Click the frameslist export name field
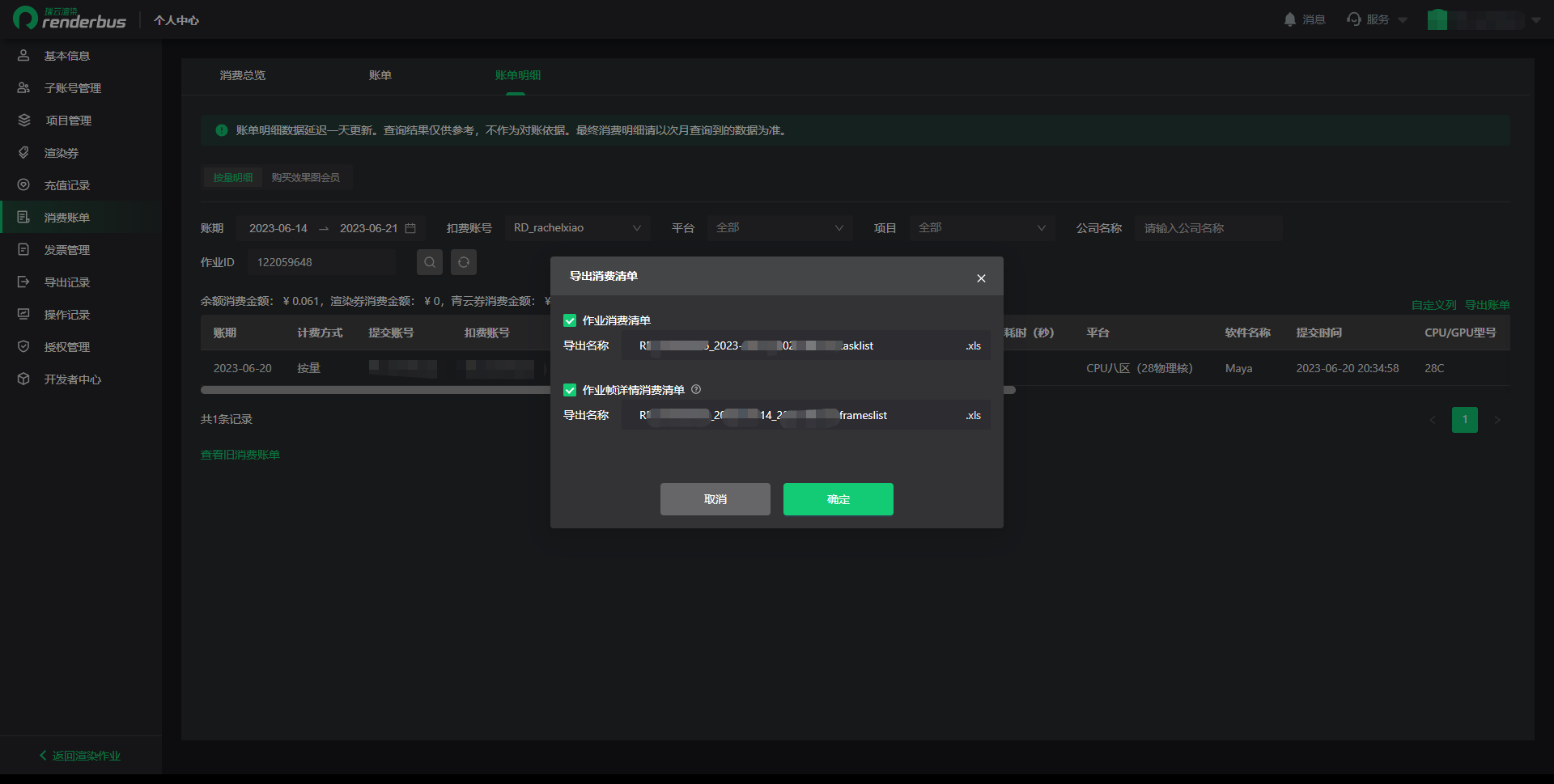 [806, 415]
